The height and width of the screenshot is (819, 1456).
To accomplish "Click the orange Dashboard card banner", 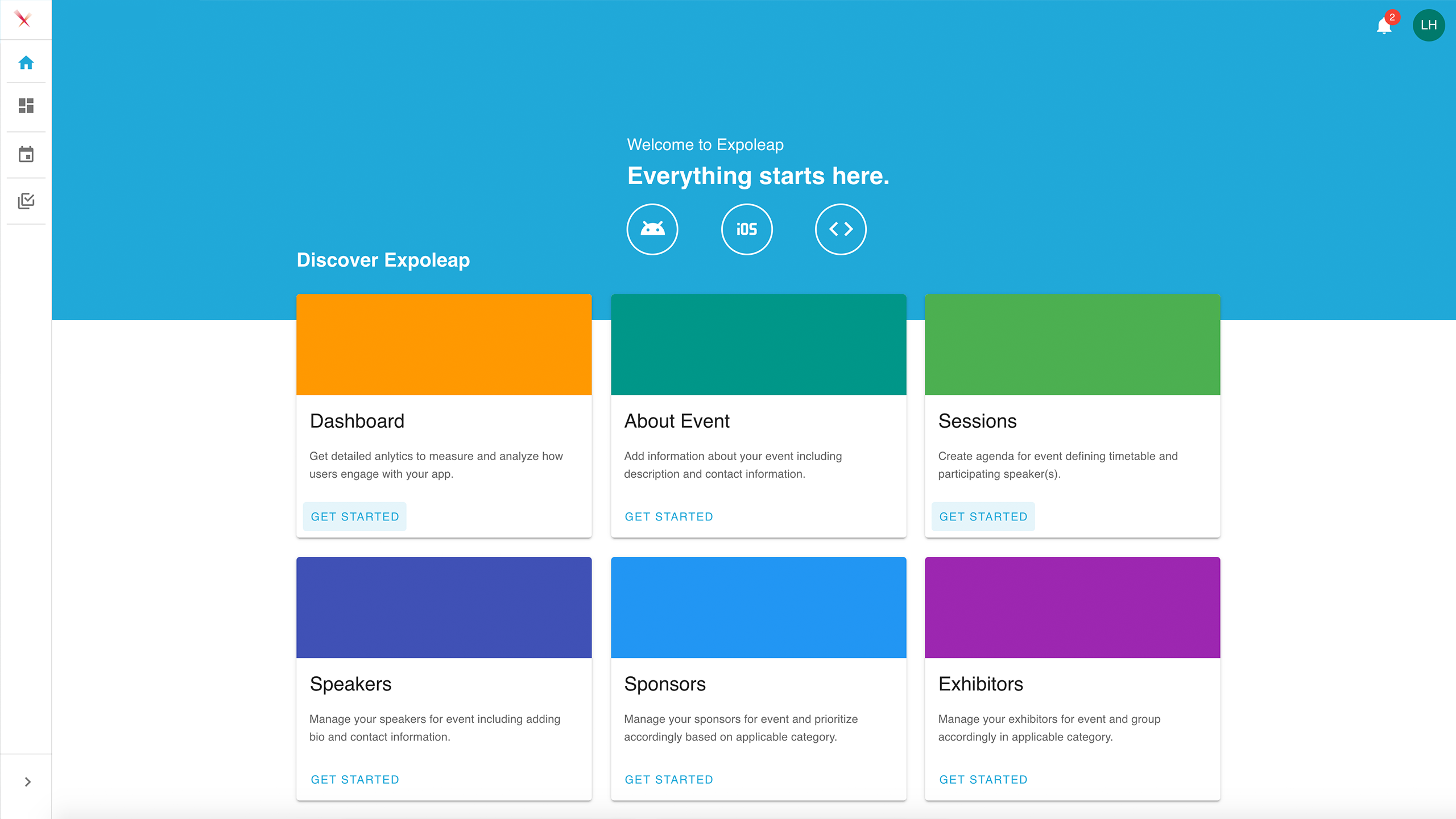I will click(x=444, y=345).
